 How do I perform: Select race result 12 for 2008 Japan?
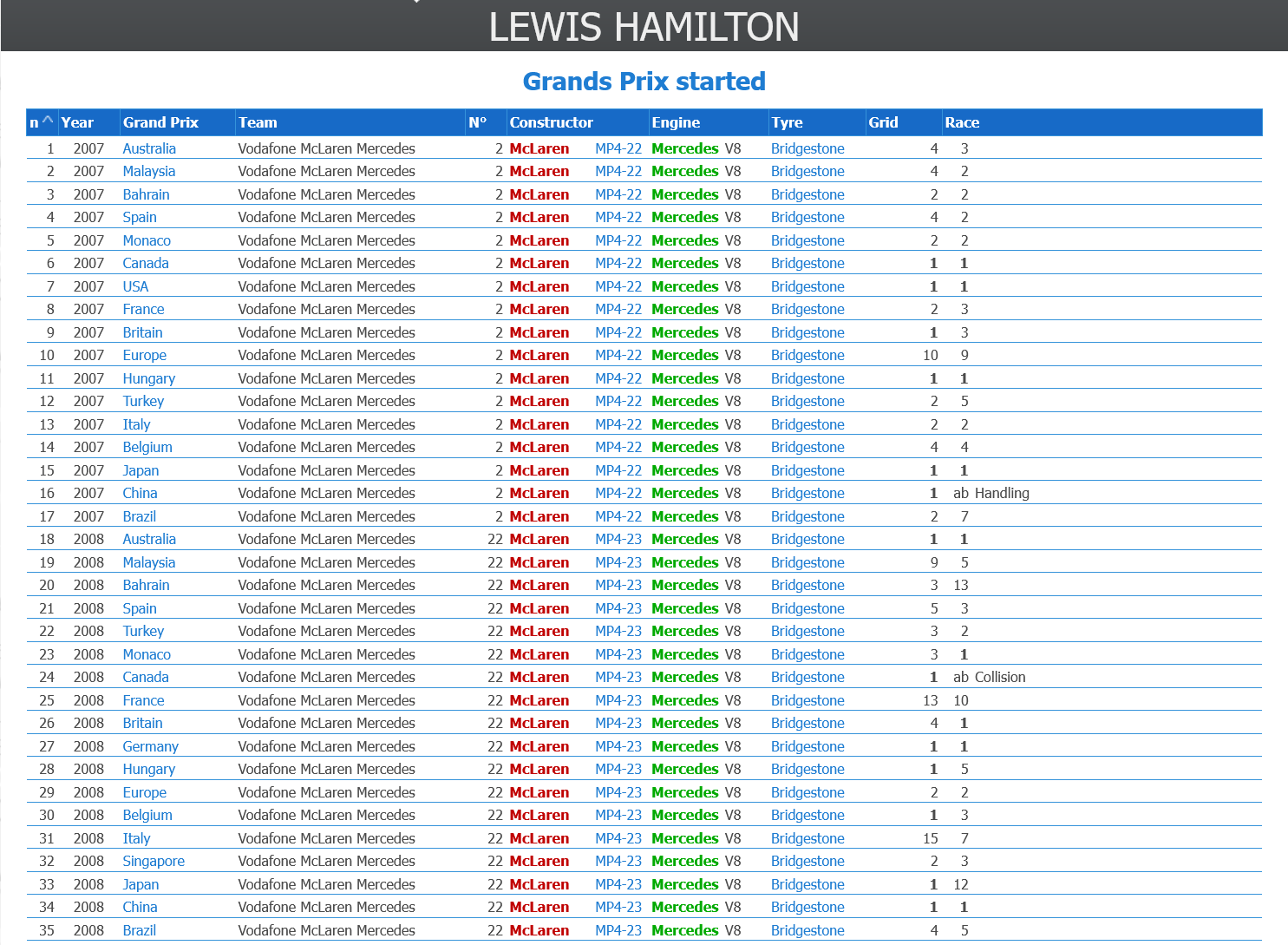961,884
